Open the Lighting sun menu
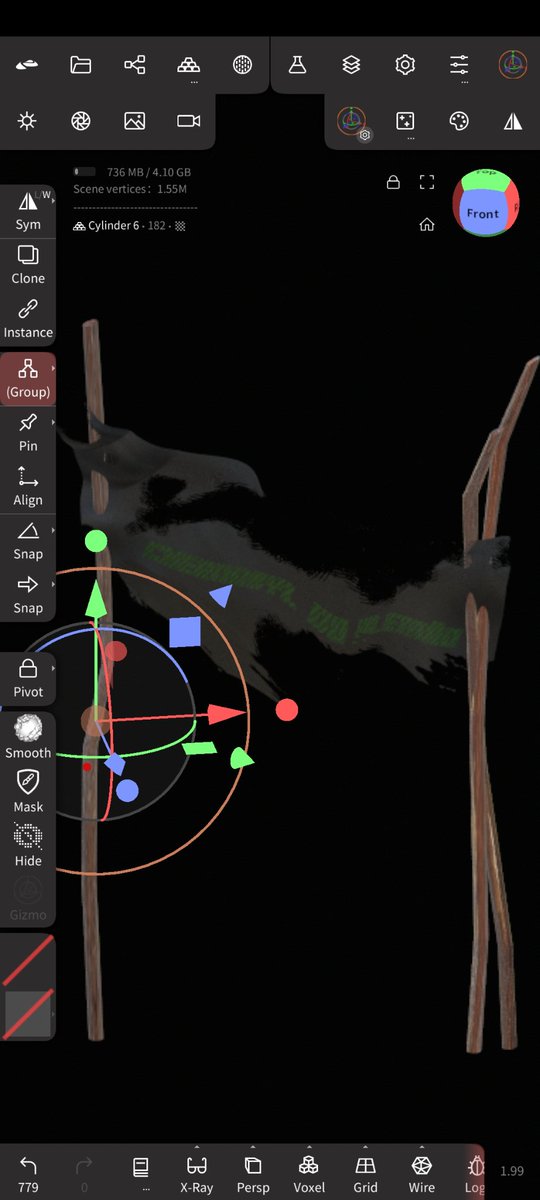Image resolution: width=540 pixels, height=1200 pixels. point(27,121)
